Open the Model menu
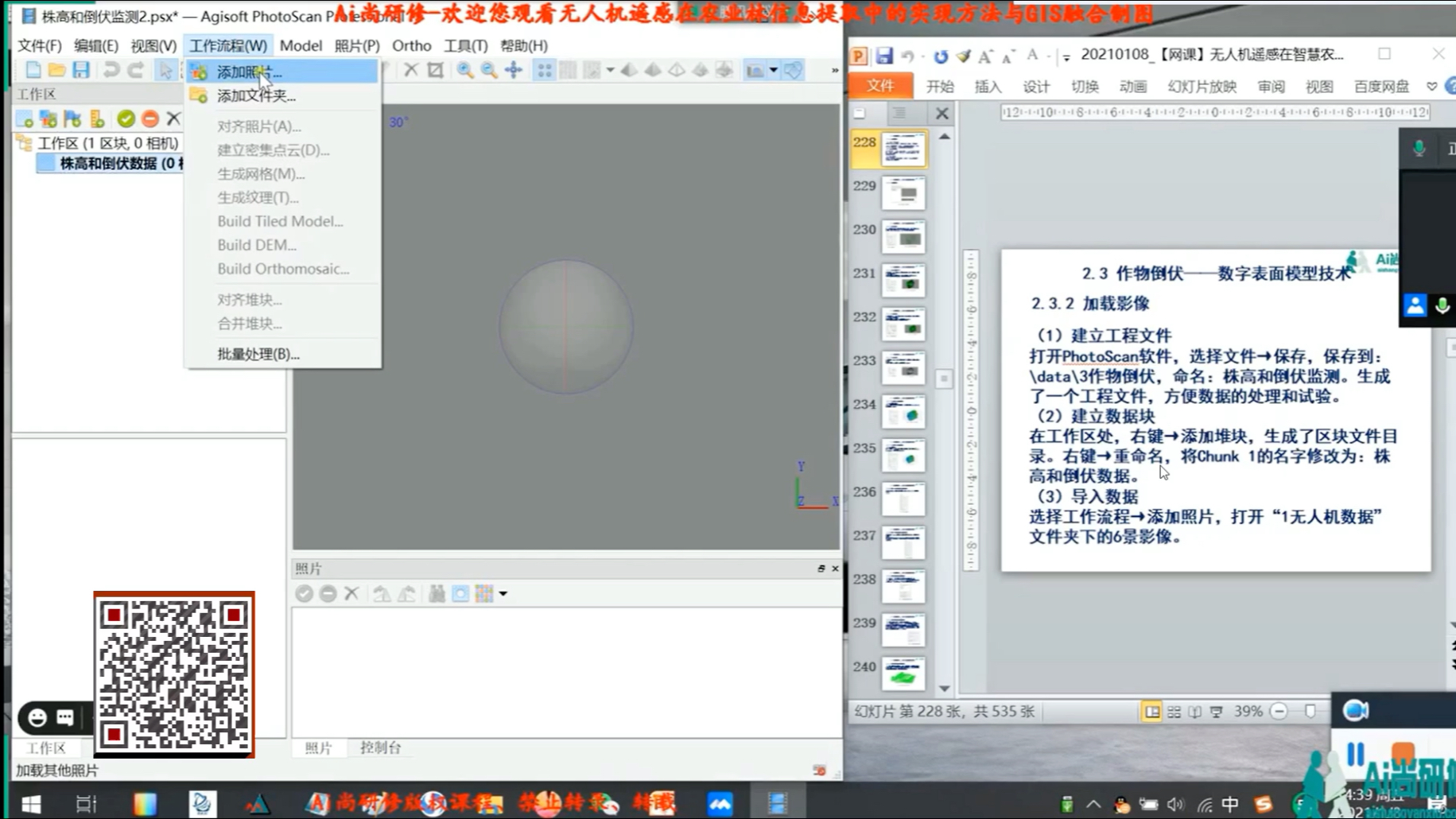This screenshot has height=819, width=1456. pyautogui.click(x=301, y=45)
